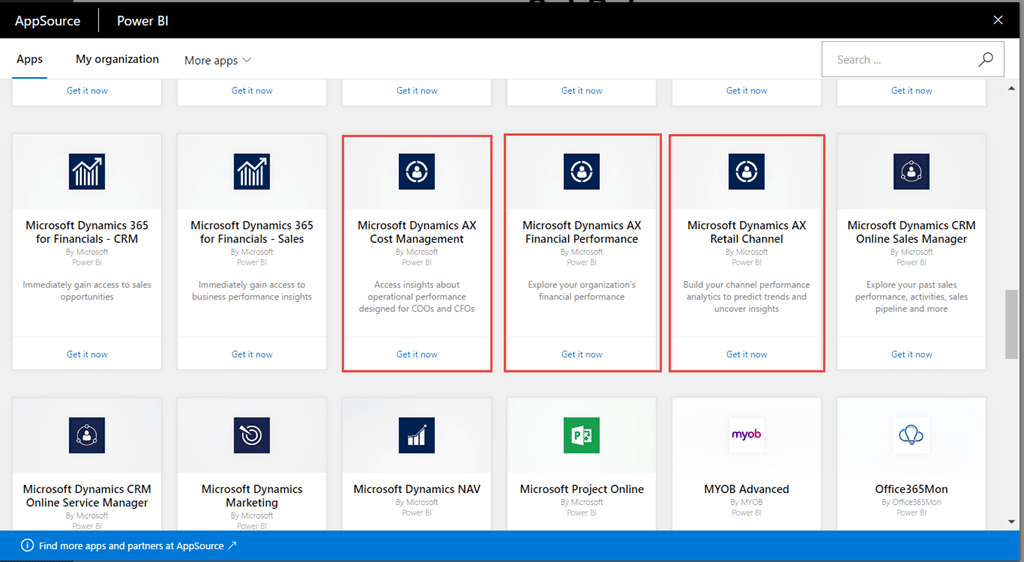Click the external link arrow after AppSource footer text

pyautogui.click(x=232, y=545)
